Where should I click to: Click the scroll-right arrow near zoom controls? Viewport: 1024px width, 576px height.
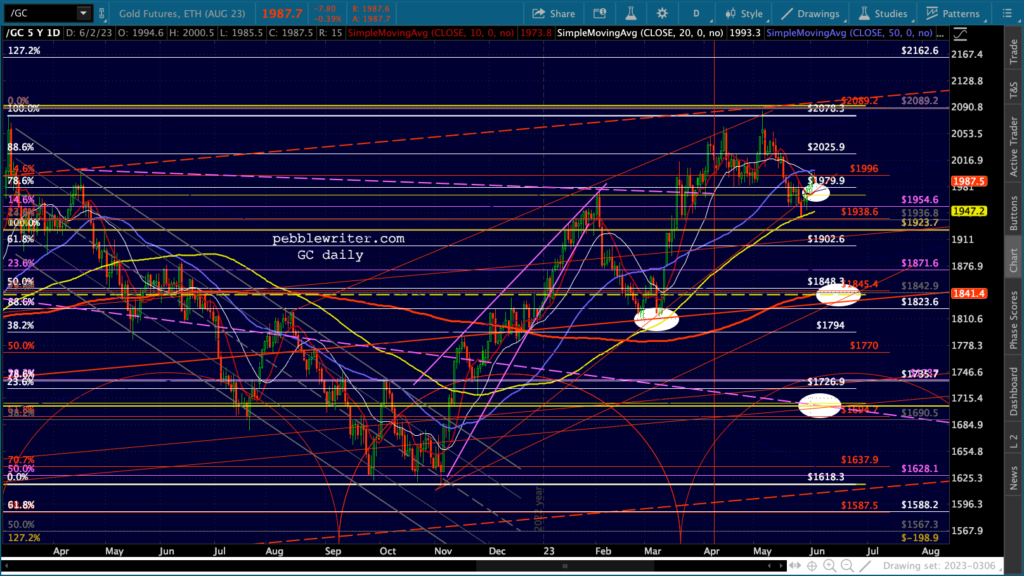point(782,566)
